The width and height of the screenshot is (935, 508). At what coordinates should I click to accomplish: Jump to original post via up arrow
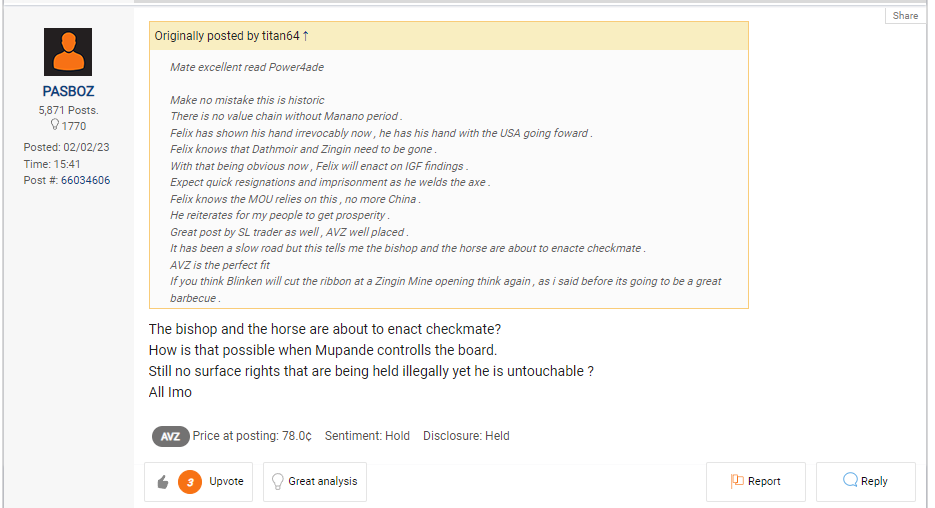[305, 36]
